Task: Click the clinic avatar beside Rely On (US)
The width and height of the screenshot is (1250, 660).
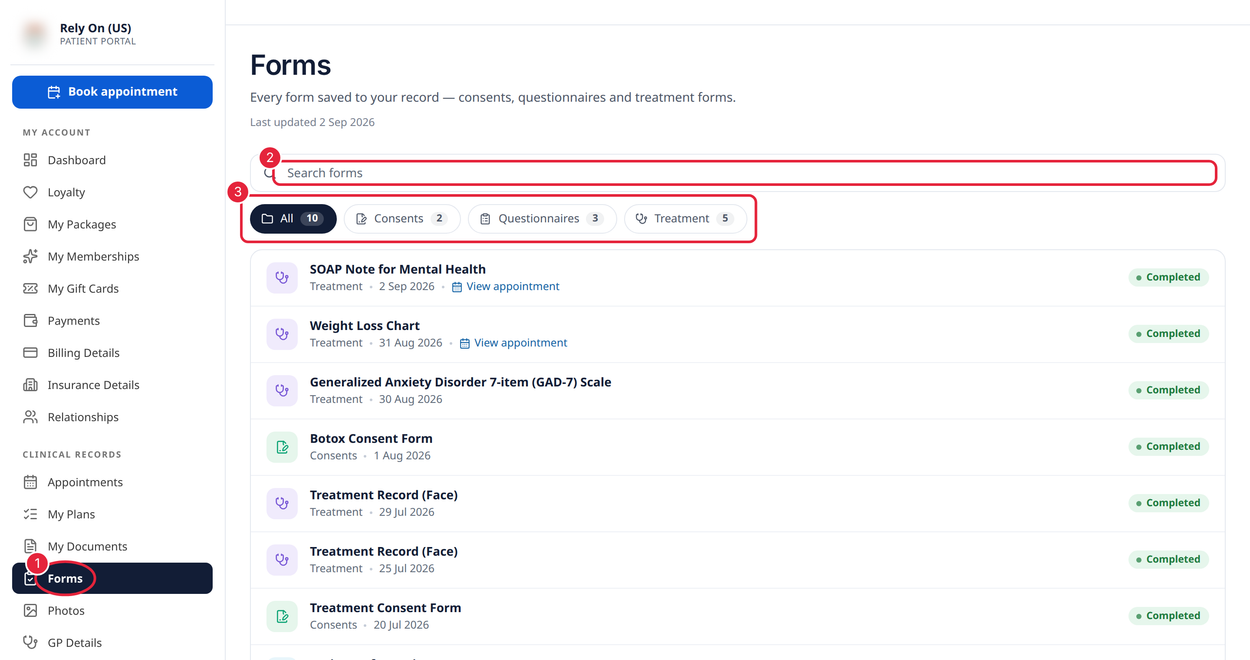Action: point(35,34)
